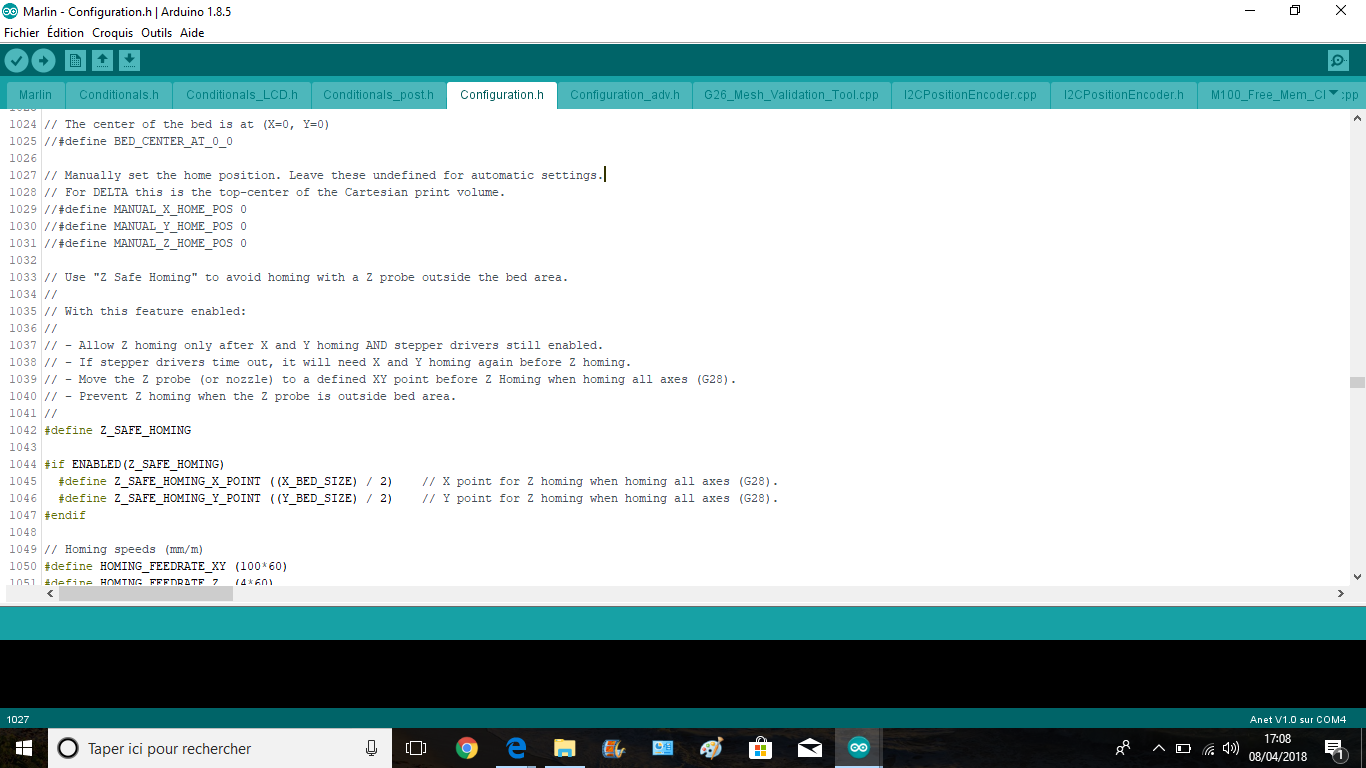This screenshot has height=768, width=1366.
Task: Click the HOMING_FEEDRATE_XY (100*60) line
Action: tap(166, 566)
